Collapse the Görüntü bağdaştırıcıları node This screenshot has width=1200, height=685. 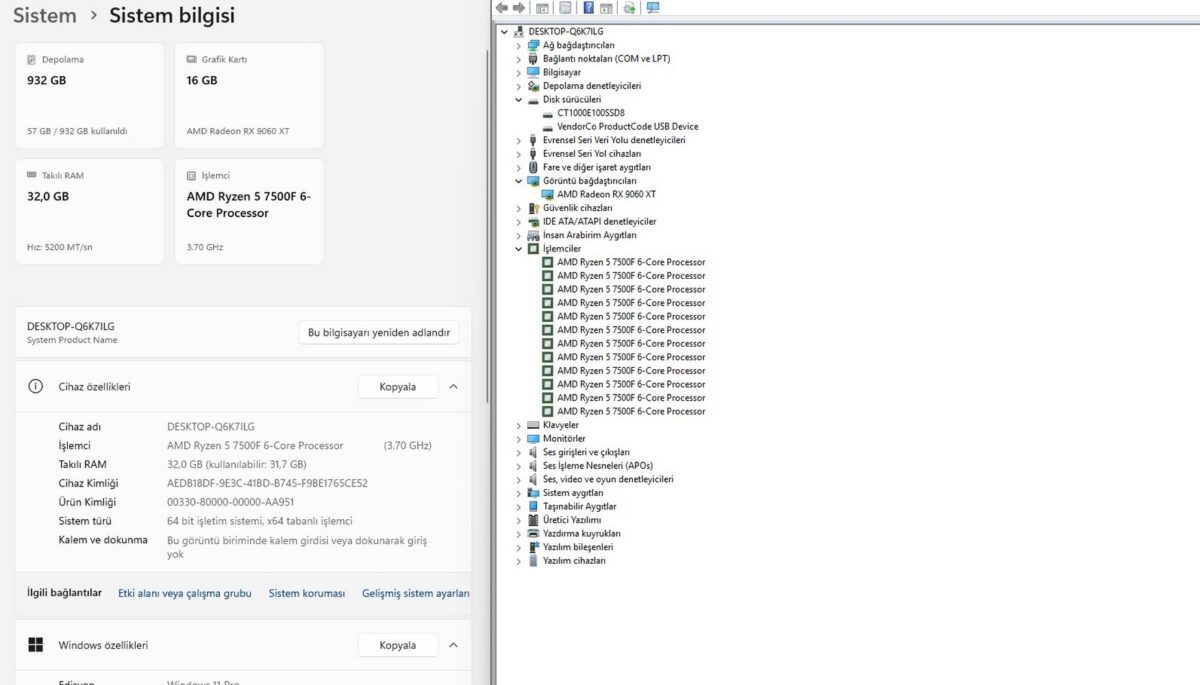[518, 181]
